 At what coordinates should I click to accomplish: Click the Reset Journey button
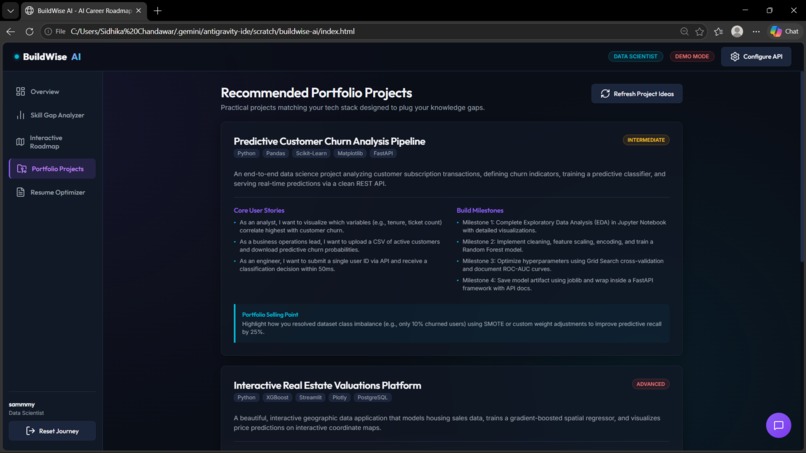pyautogui.click(x=52, y=431)
